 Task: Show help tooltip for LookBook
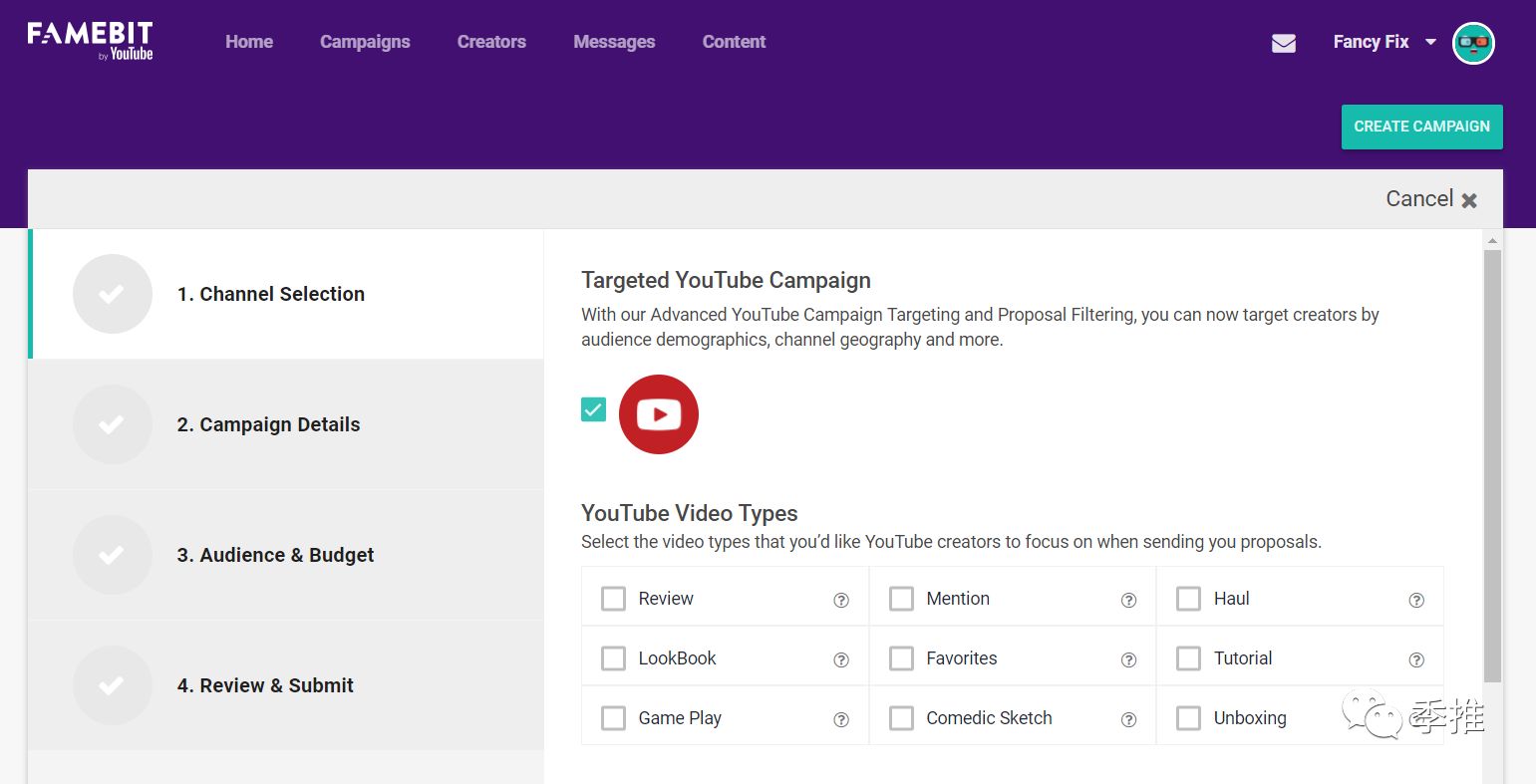tap(841, 659)
